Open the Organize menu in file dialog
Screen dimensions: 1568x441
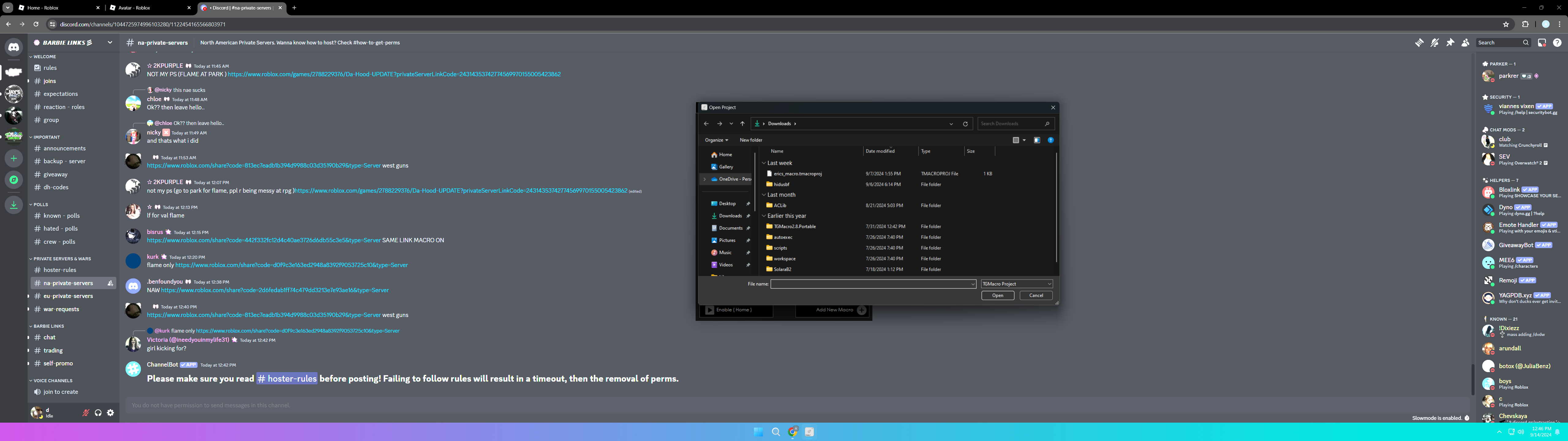pos(716,140)
